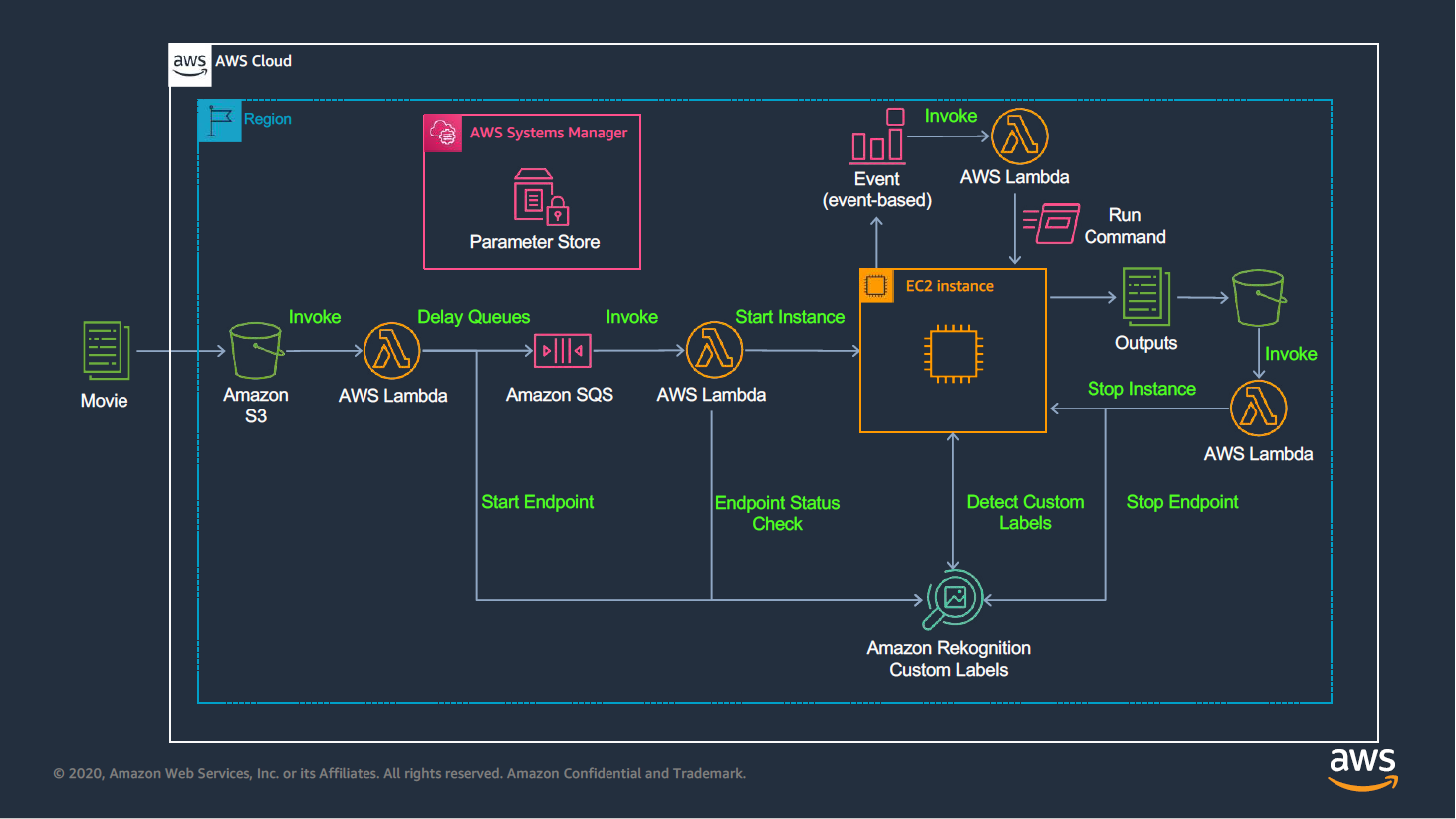Click the "Invoke" label between S3 and Lambda

[315, 317]
